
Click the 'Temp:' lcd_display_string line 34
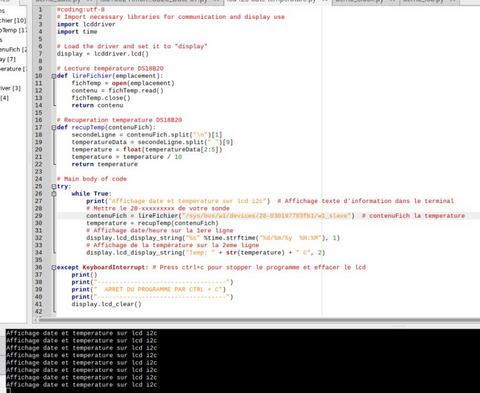click(206, 253)
